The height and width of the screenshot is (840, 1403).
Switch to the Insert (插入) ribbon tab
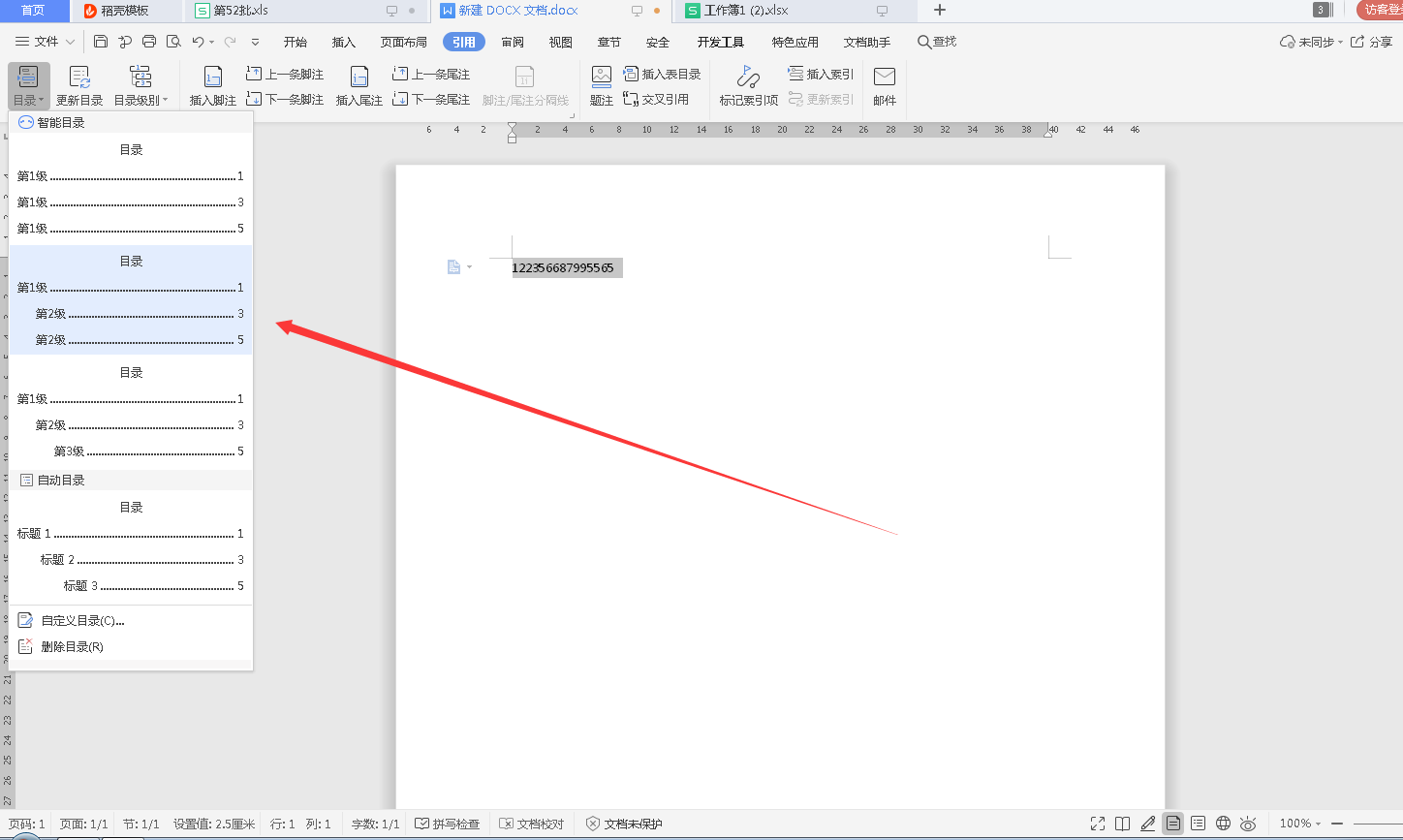point(344,42)
